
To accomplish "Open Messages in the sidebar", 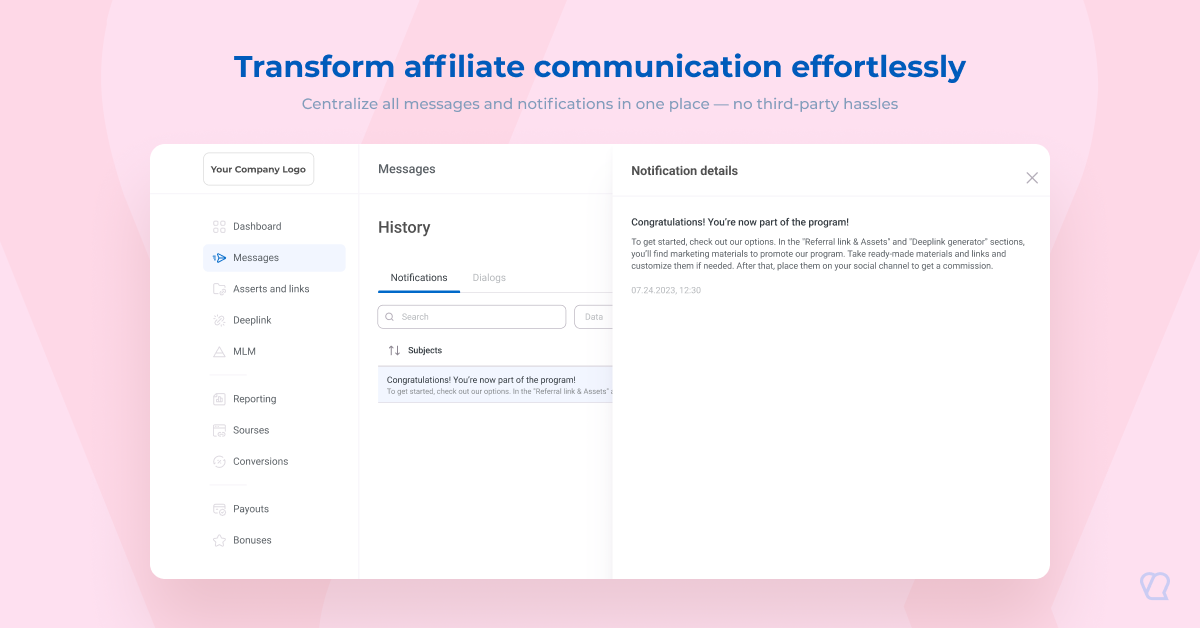I will pos(274,258).
